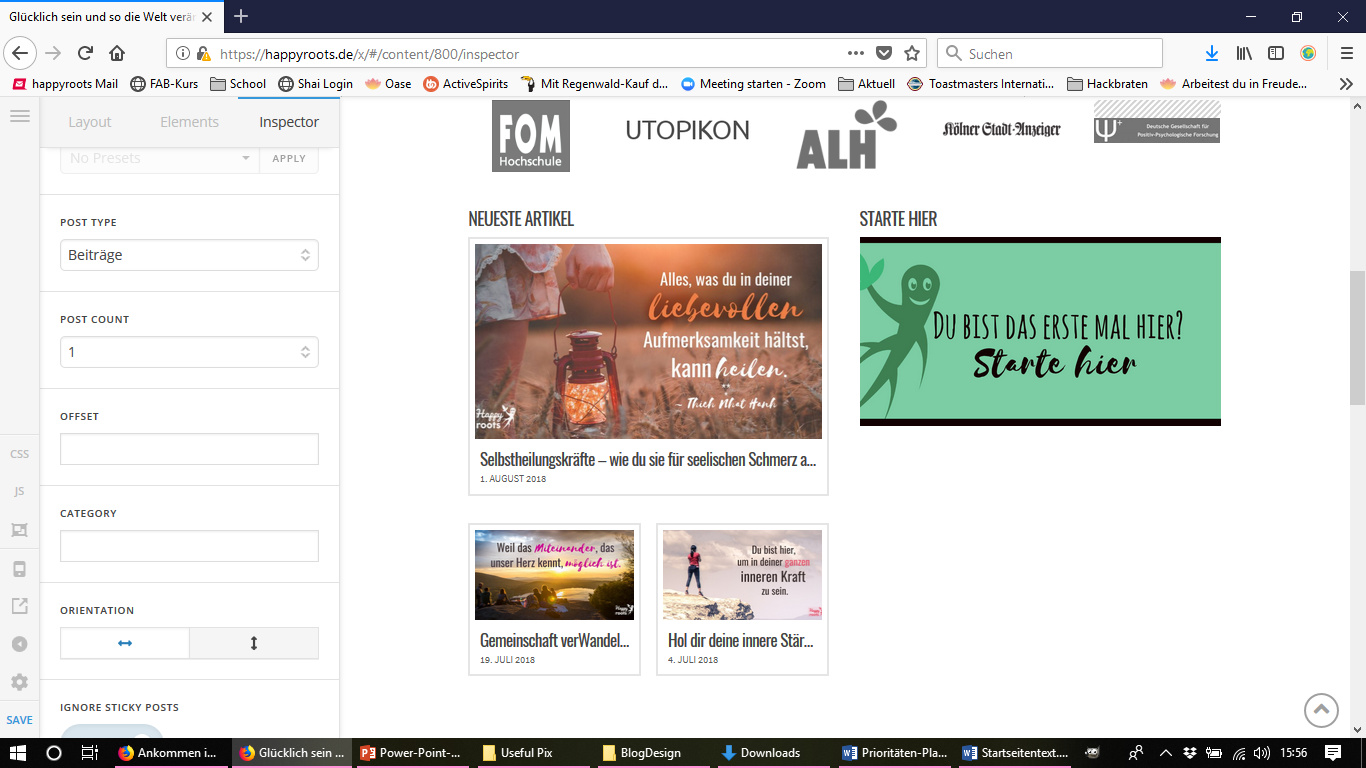Open the Post Type dropdown
This screenshot has width=1366, height=768.
pyautogui.click(x=189, y=255)
